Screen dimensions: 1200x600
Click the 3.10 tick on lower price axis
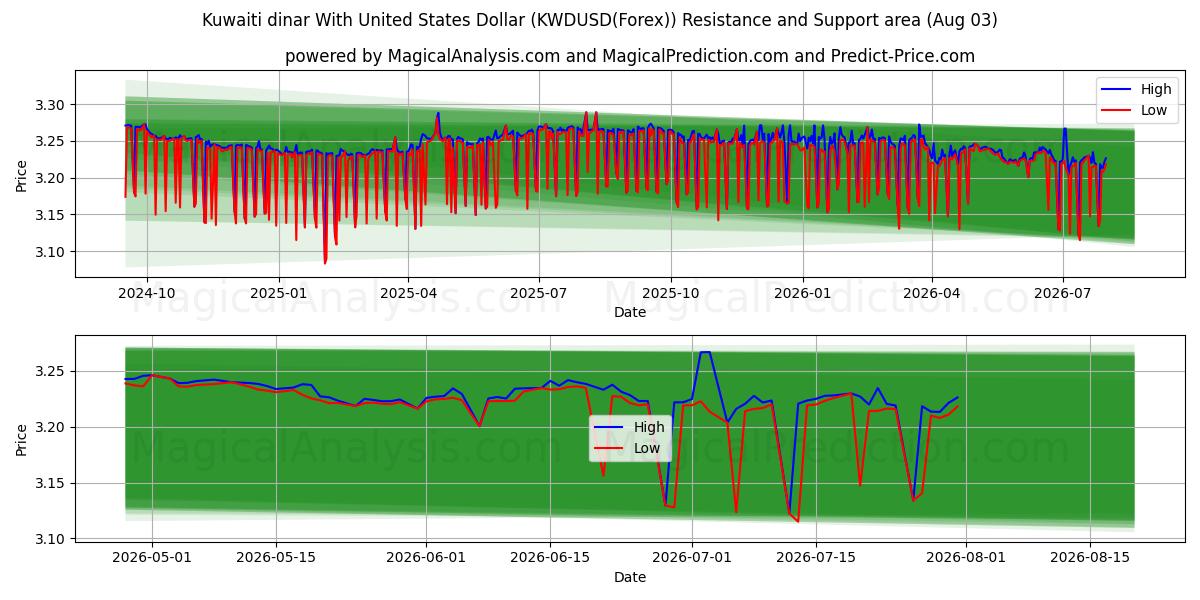tap(52, 539)
